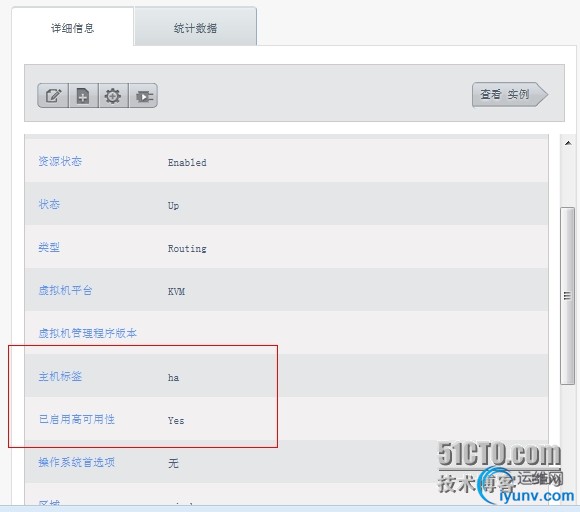Select the 状态 label
Image resolution: width=580 pixels, height=512 pixels.
point(49,204)
